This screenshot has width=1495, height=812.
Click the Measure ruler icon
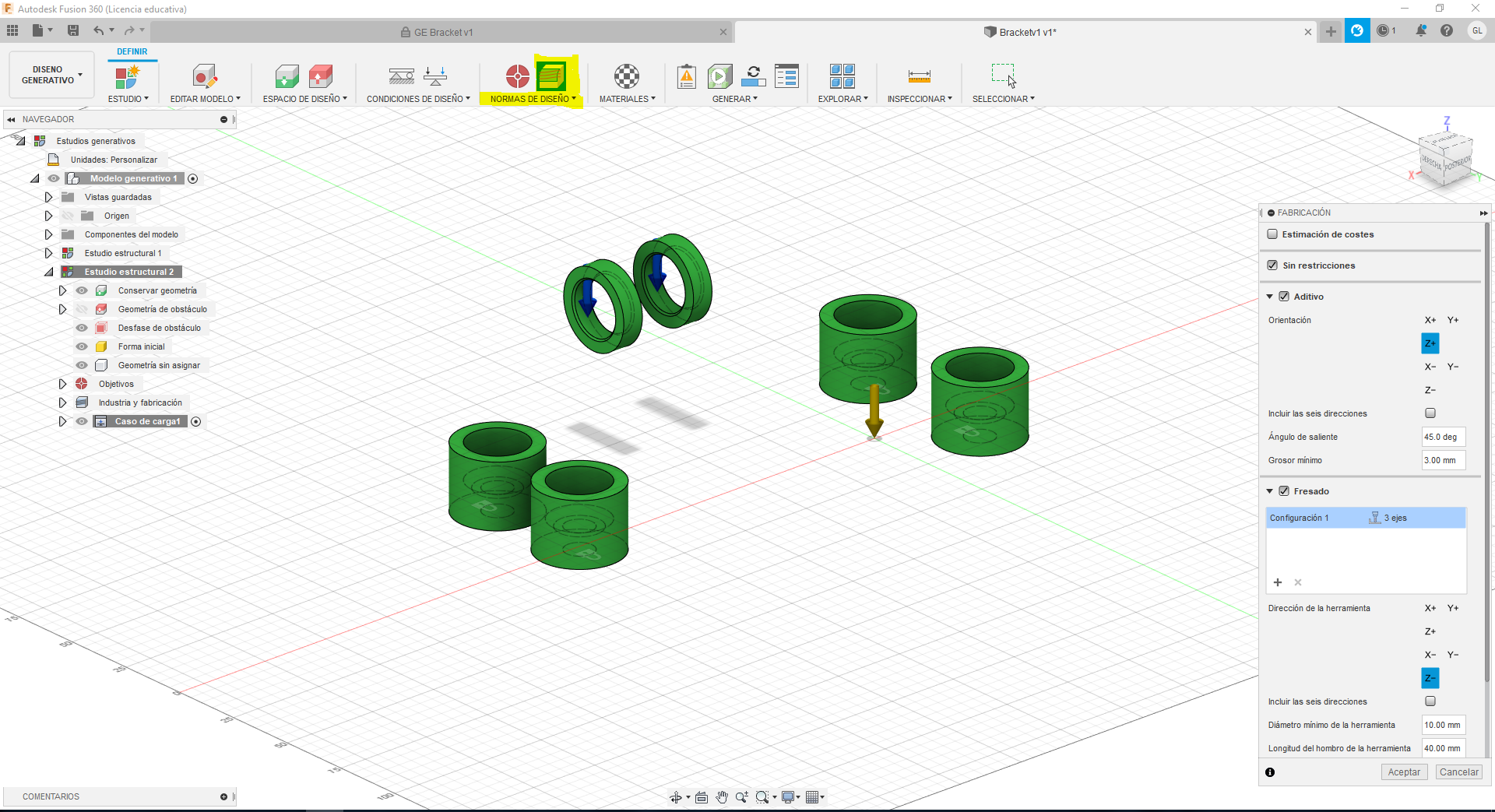pos(919,76)
